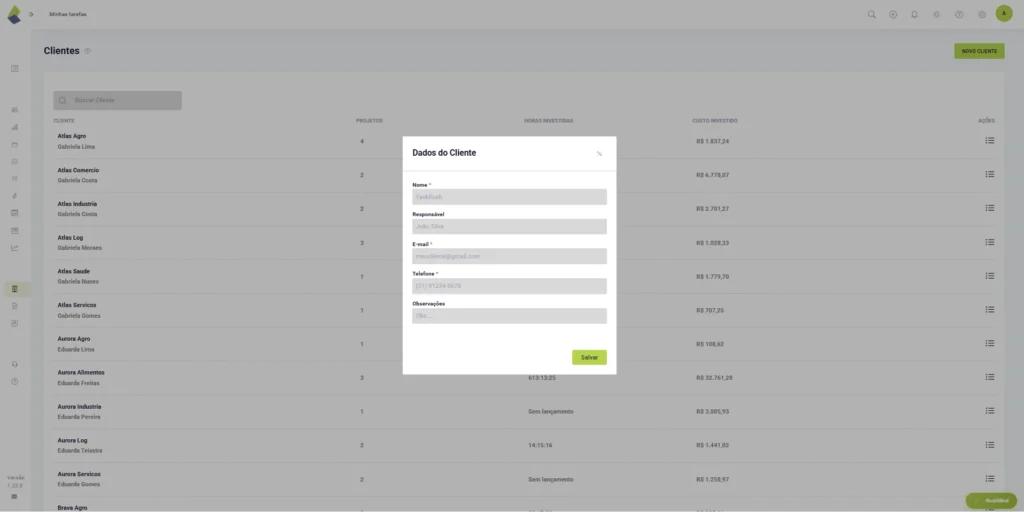
Task: Focus the E-mail input field
Action: pyautogui.click(x=509, y=256)
